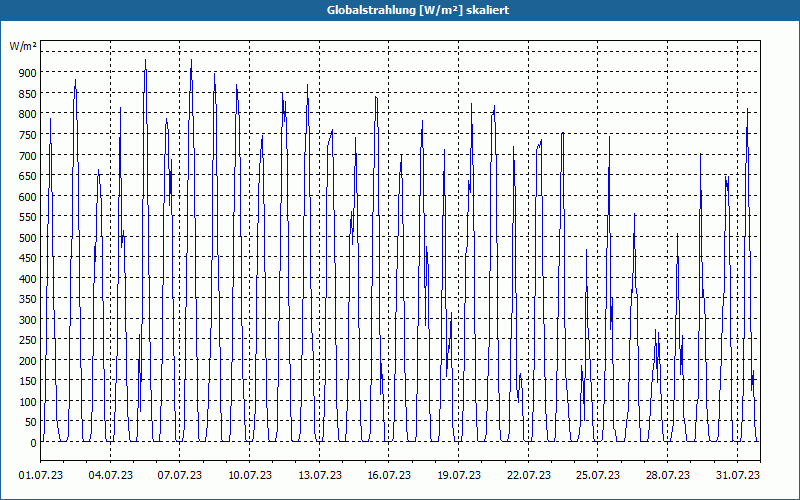800x500 pixels.
Task: Click the 200 y-axis value
Action: (x=28, y=361)
